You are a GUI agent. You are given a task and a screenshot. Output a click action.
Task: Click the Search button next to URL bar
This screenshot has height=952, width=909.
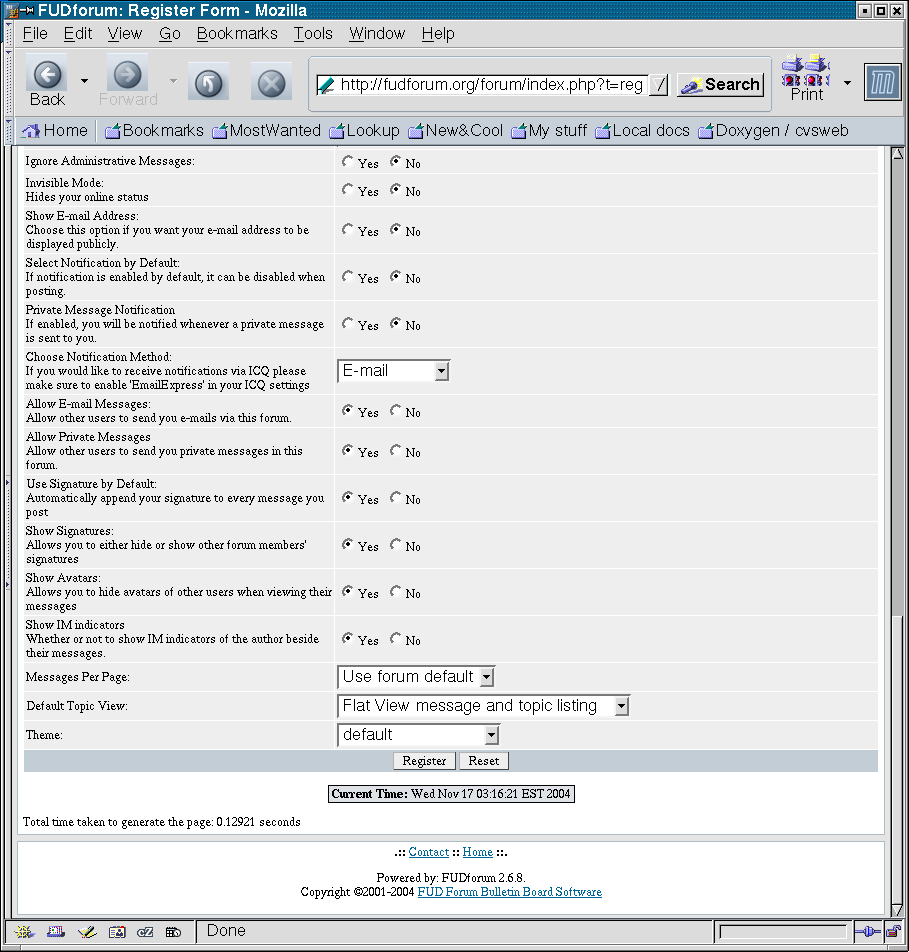(720, 84)
